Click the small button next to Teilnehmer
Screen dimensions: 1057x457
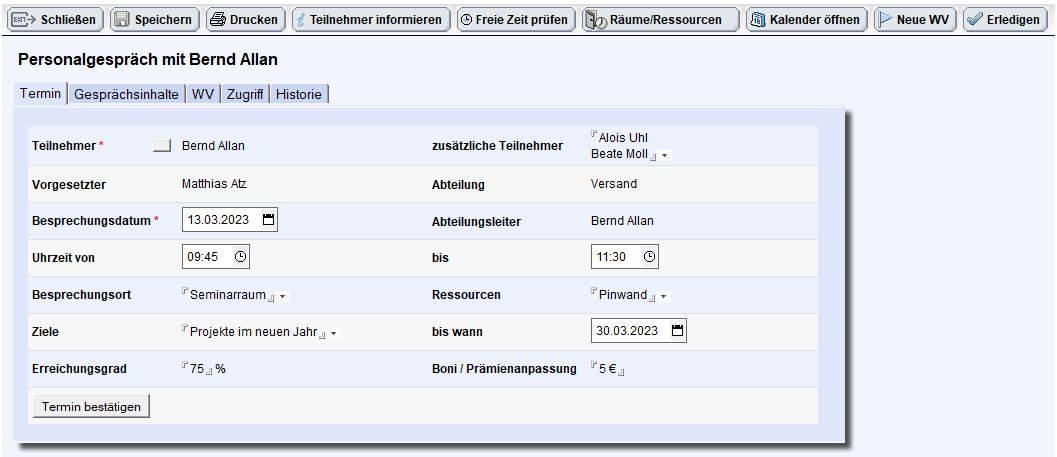tap(162, 146)
